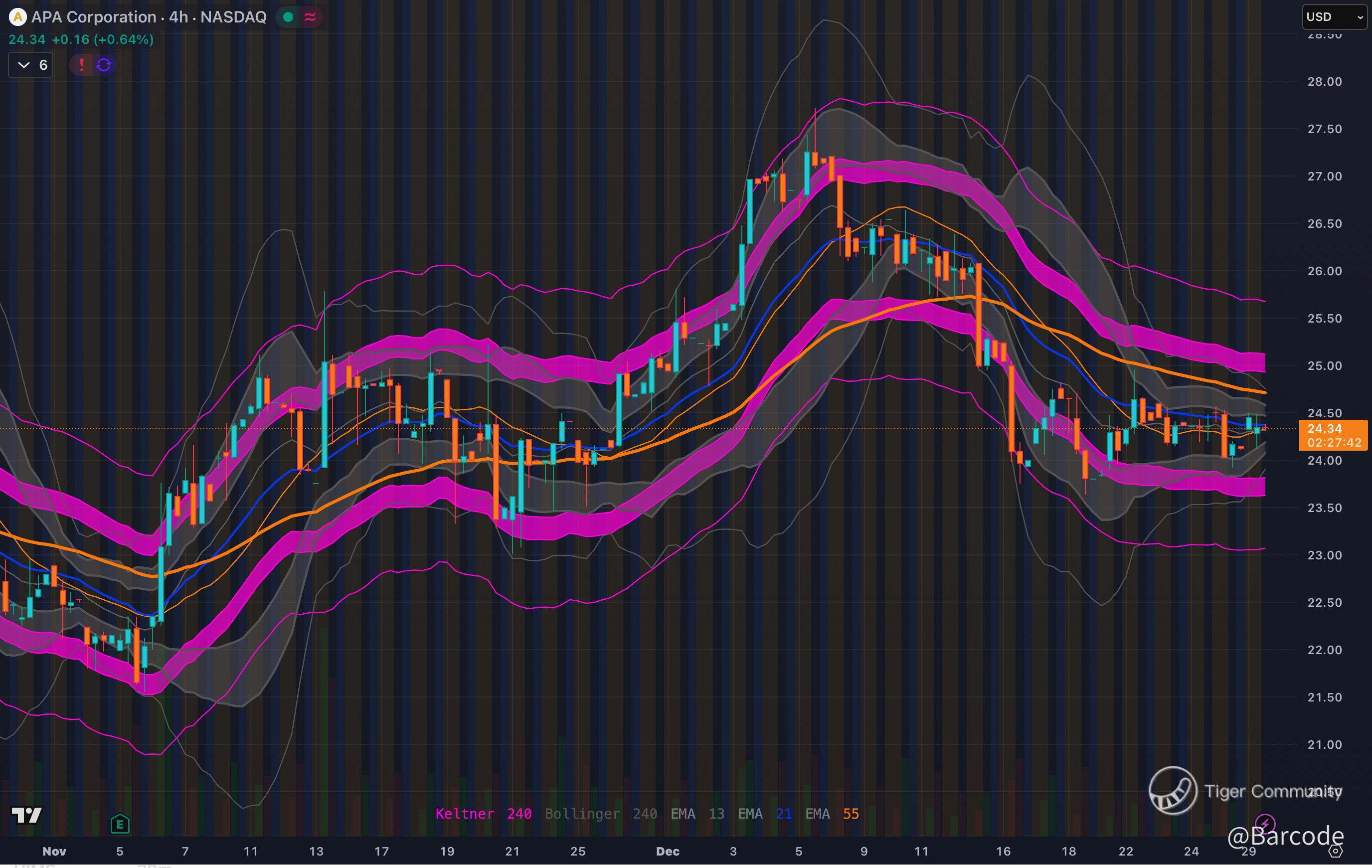
Task: Click the purple refresh arrows icon
Action: coord(104,65)
